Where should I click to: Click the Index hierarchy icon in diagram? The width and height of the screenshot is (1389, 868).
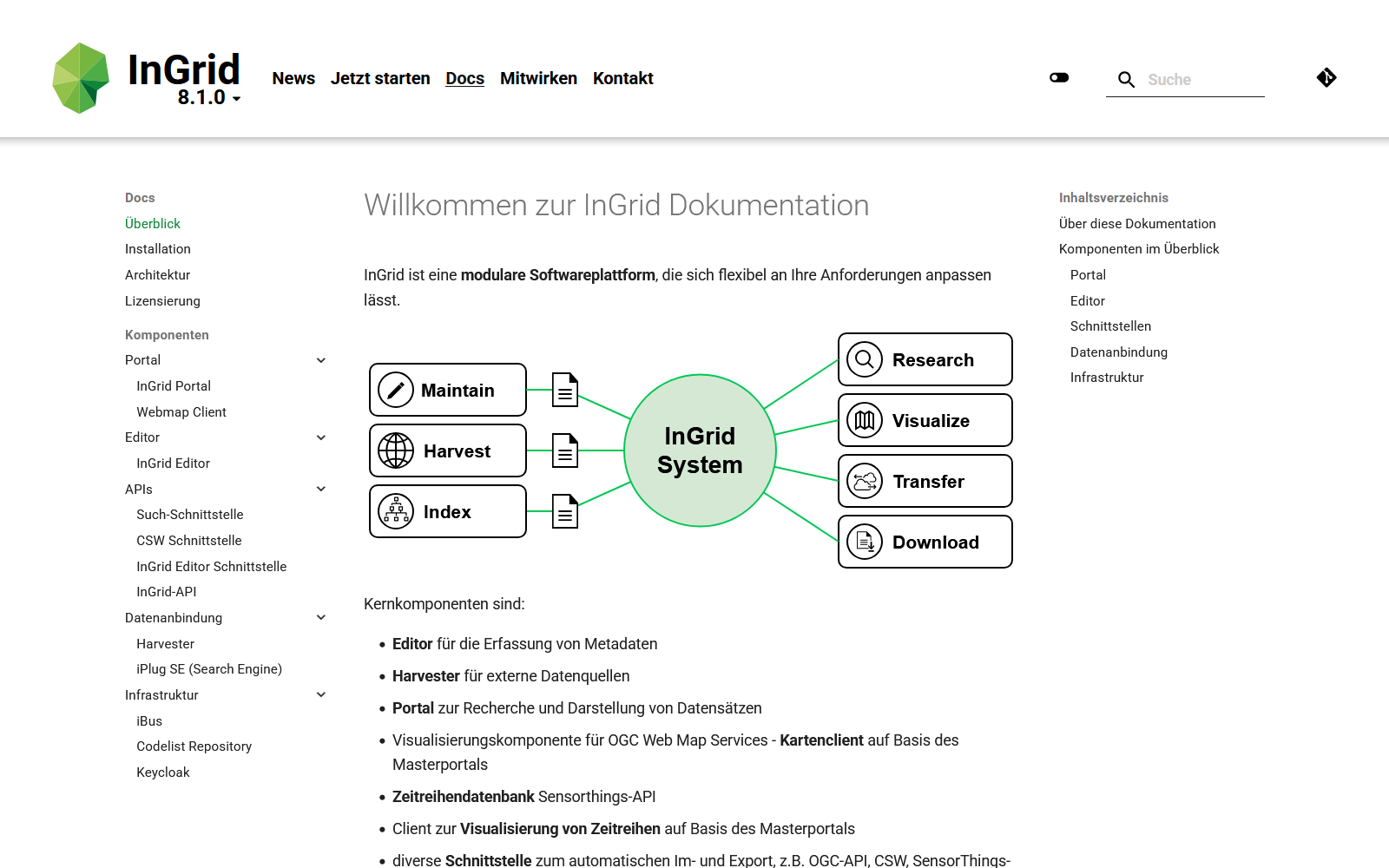pyautogui.click(x=396, y=512)
